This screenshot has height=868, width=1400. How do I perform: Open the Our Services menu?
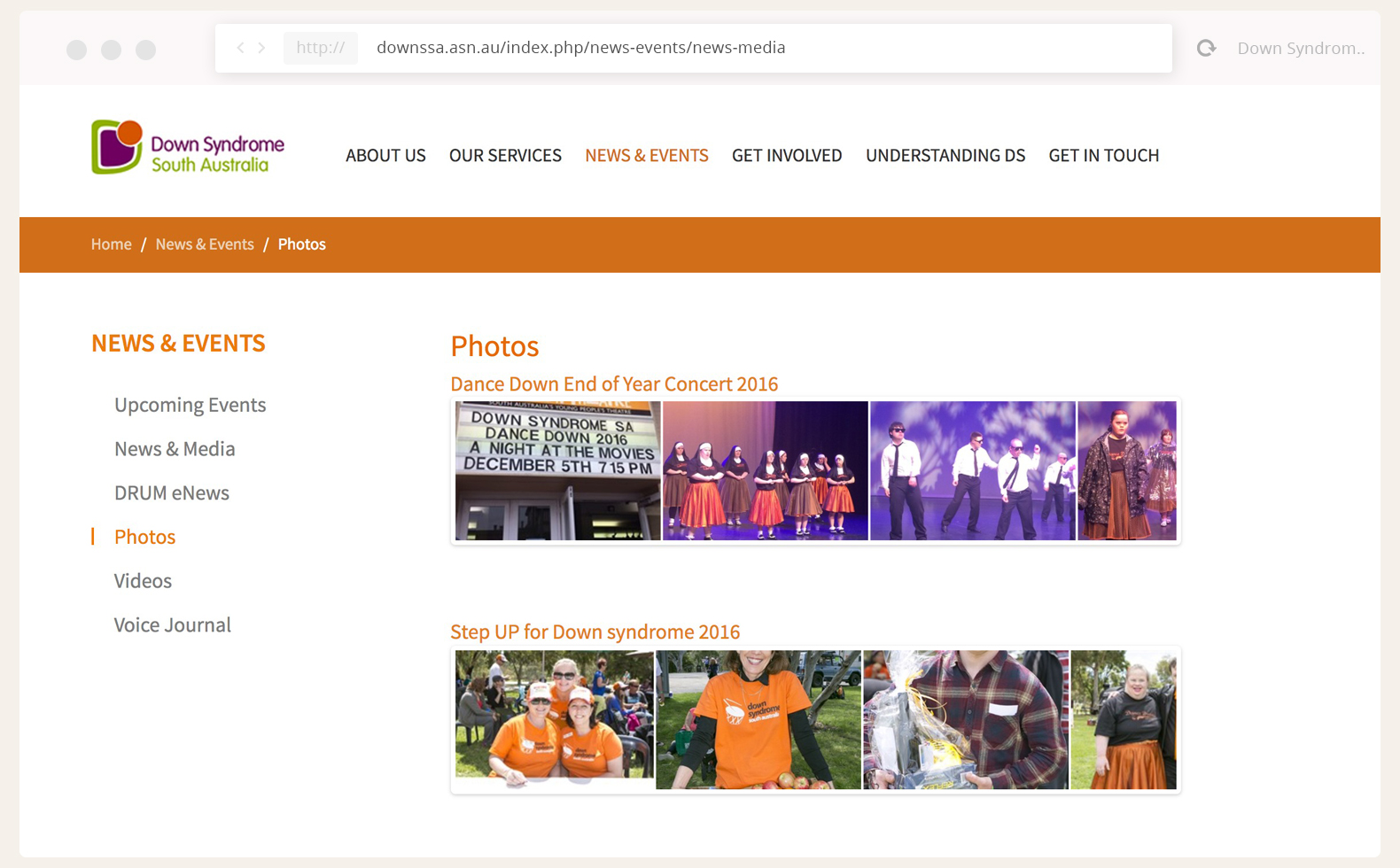[x=505, y=156]
